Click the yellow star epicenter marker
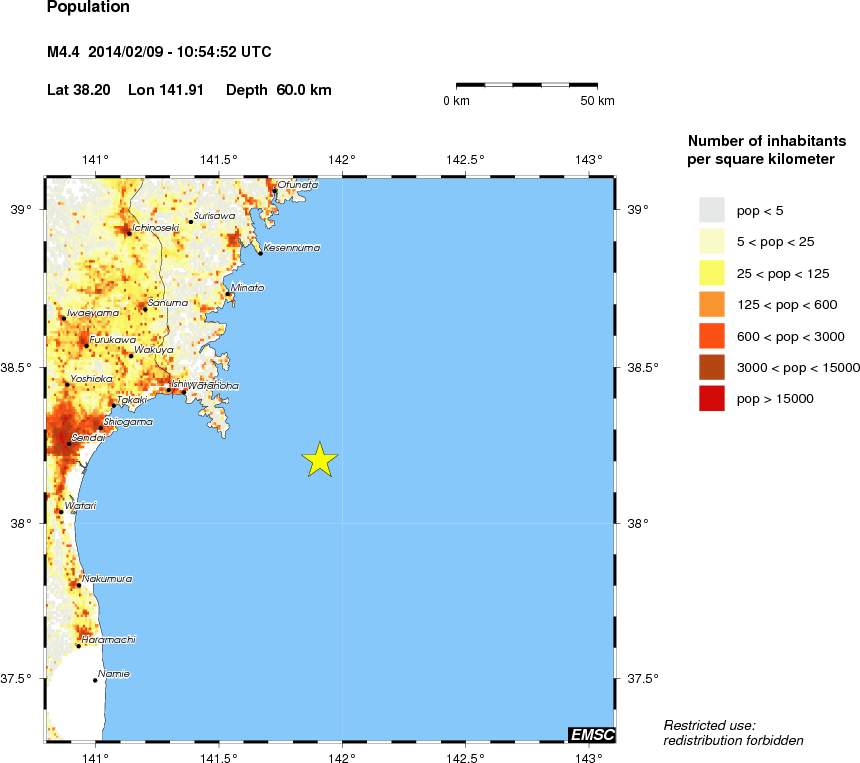This screenshot has height=763, width=860. click(319, 460)
